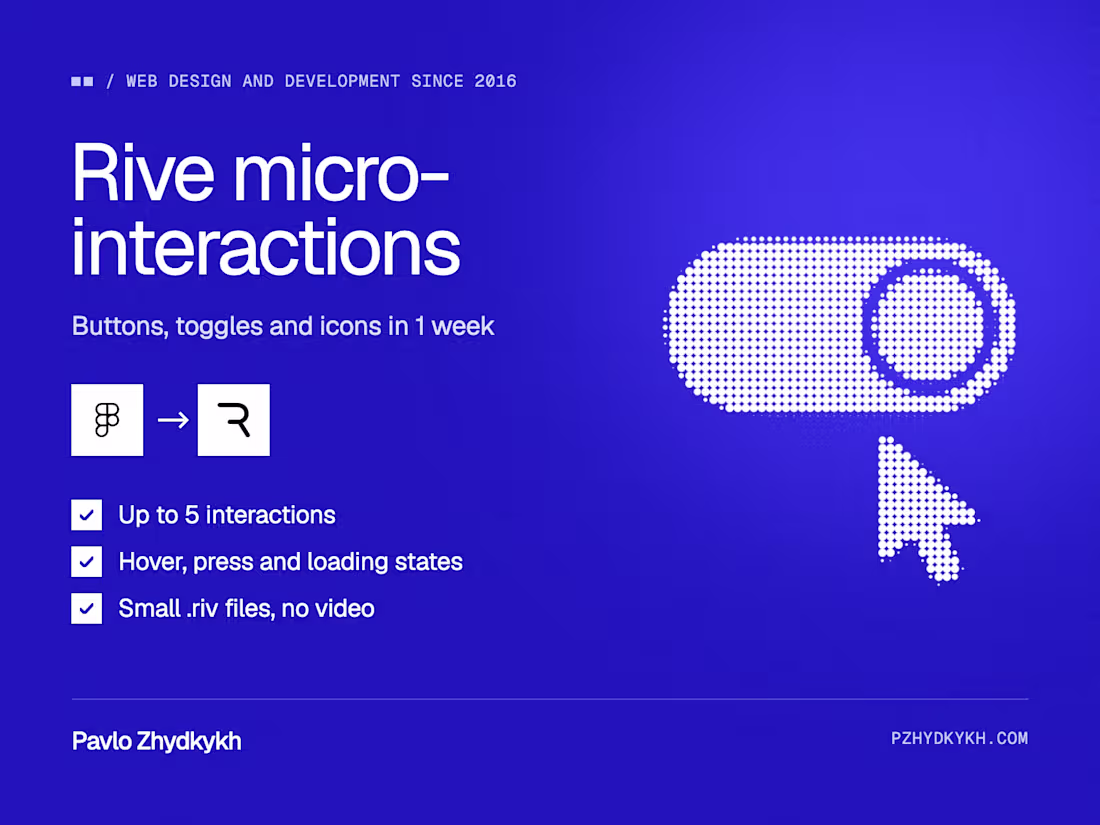Viewport: 1100px width, 825px height.
Task: Click the Figma logo tile
Action: (x=107, y=420)
